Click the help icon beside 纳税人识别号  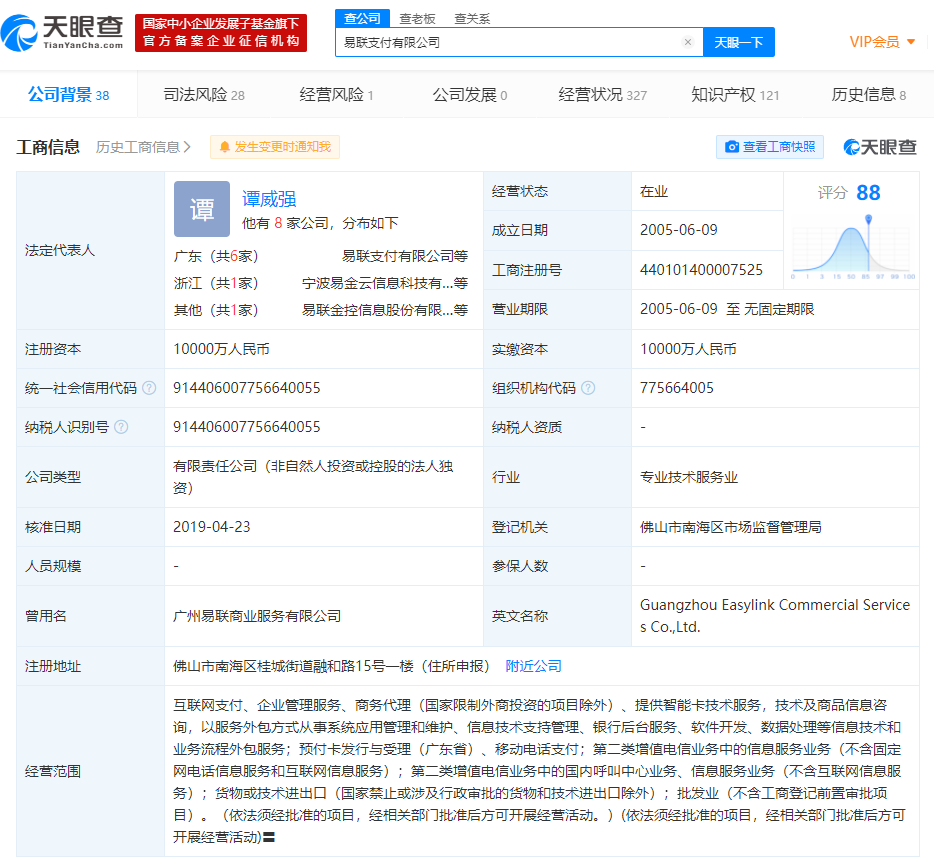121,427
